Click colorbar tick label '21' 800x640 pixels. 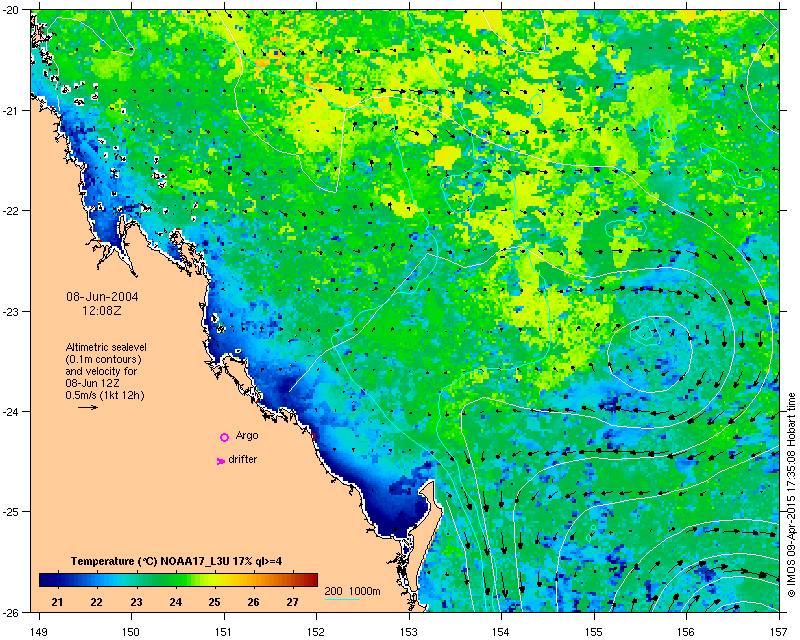pyautogui.click(x=57, y=602)
